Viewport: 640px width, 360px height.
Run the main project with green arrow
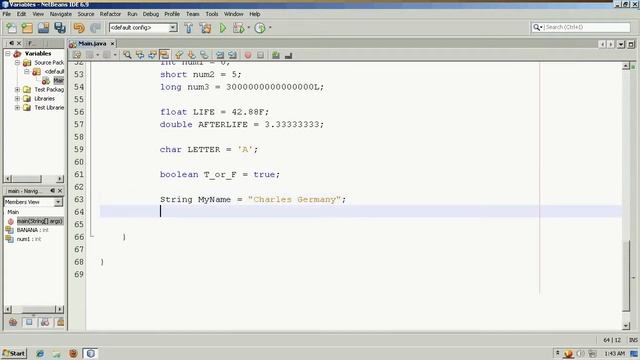(x=222, y=28)
